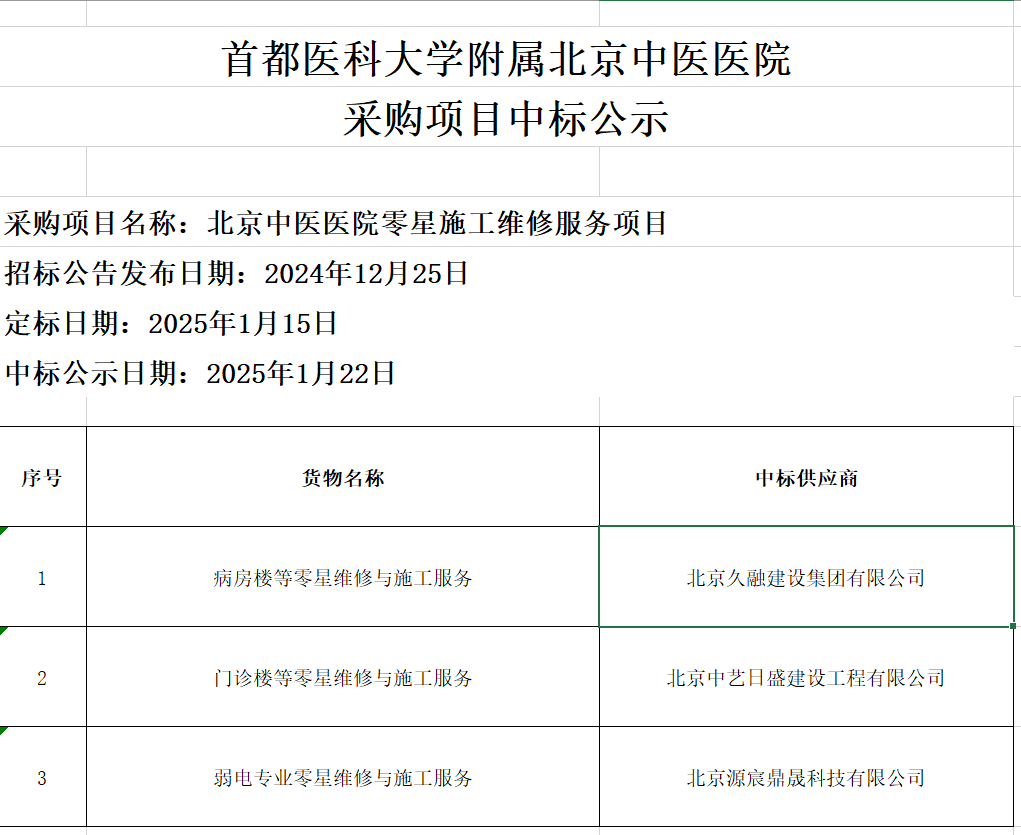The height and width of the screenshot is (835, 1021).
Task: Click the supplier cell "北京久融建设集团有限公司"
Action: tap(806, 577)
